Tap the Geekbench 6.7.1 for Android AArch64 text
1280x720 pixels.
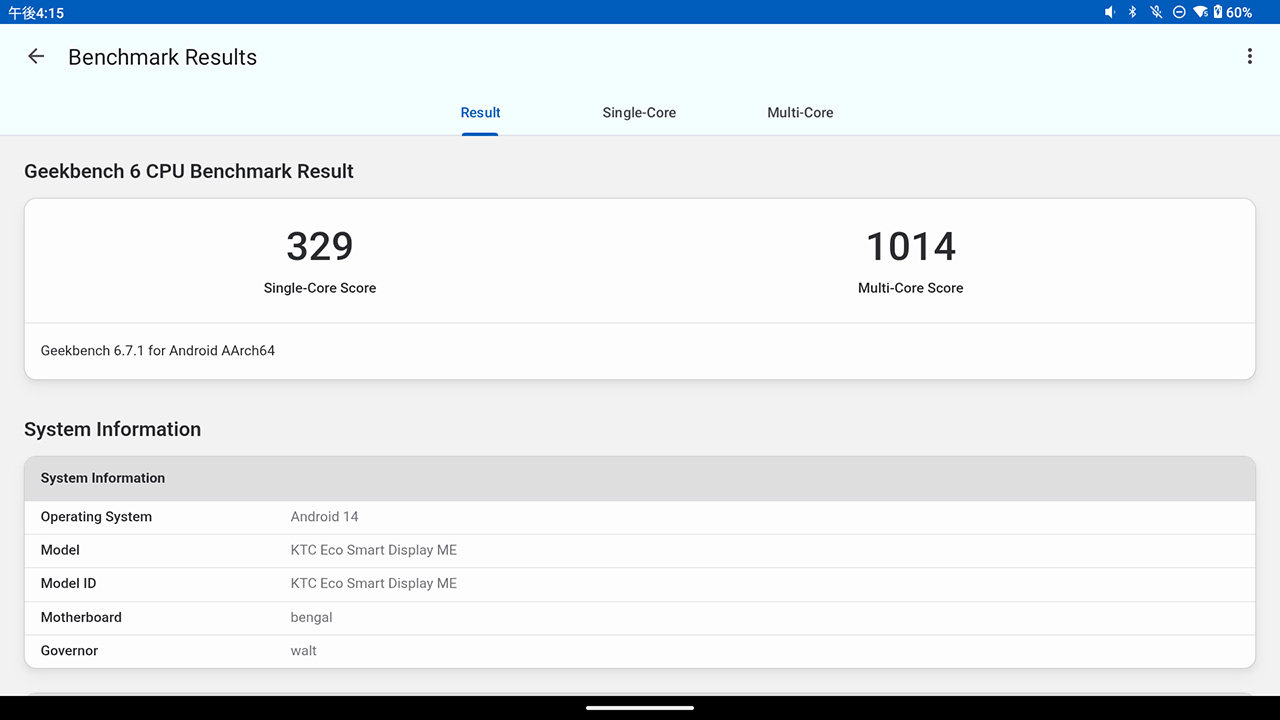pos(158,351)
